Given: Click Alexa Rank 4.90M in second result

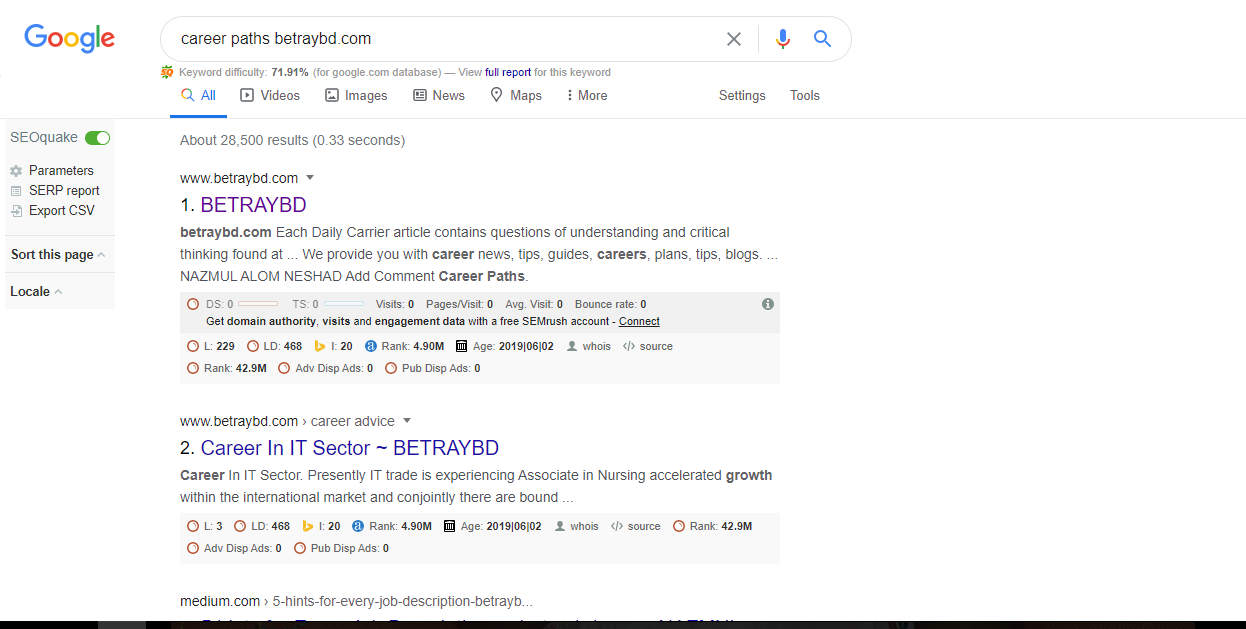Looking at the screenshot, I should (392, 526).
